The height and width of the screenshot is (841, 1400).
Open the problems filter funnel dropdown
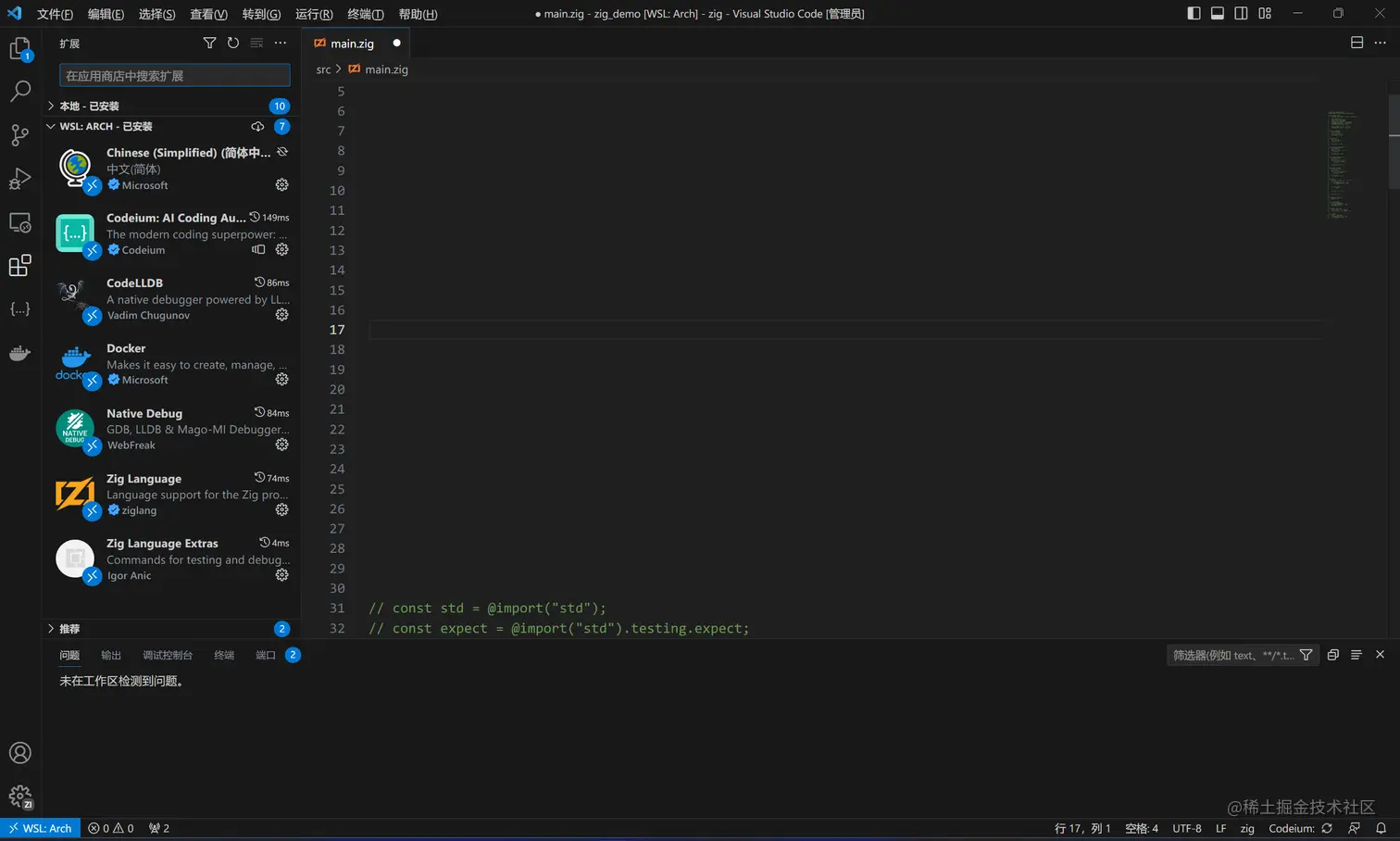1306,655
